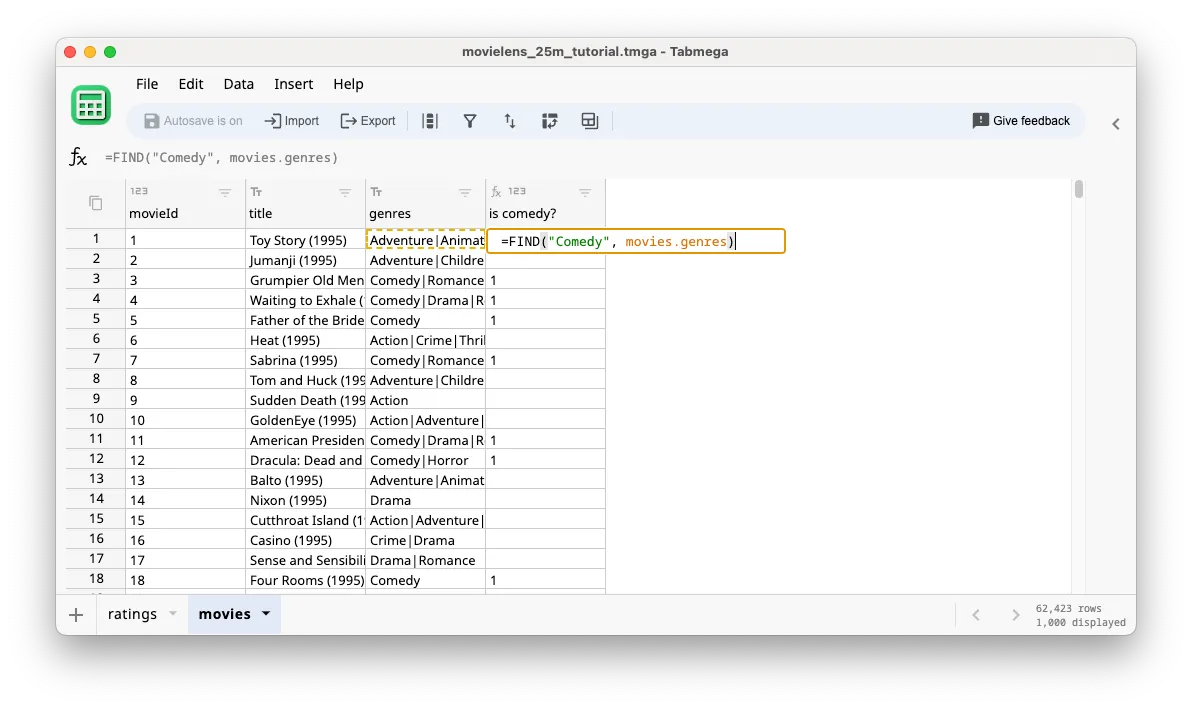Open the filter menu on the title column
Image resolution: width=1192 pixels, height=709 pixels.
pyautogui.click(x=345, y=192)
